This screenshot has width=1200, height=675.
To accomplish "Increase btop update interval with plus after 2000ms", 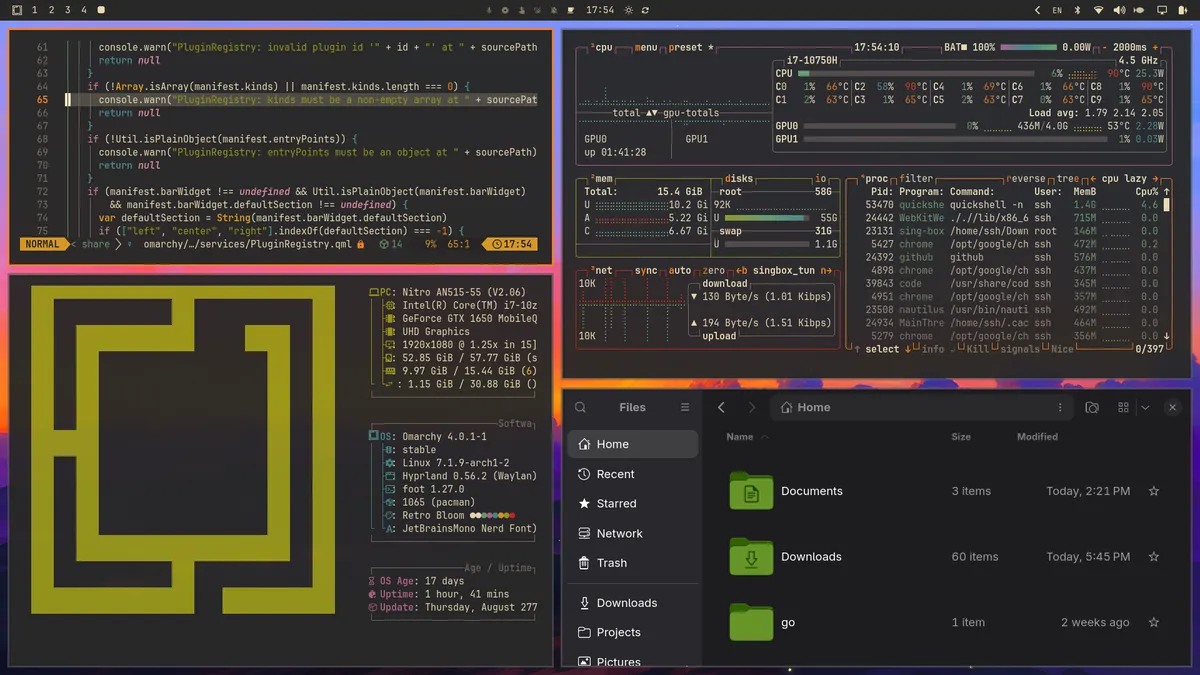I will tap(1156, 47).
